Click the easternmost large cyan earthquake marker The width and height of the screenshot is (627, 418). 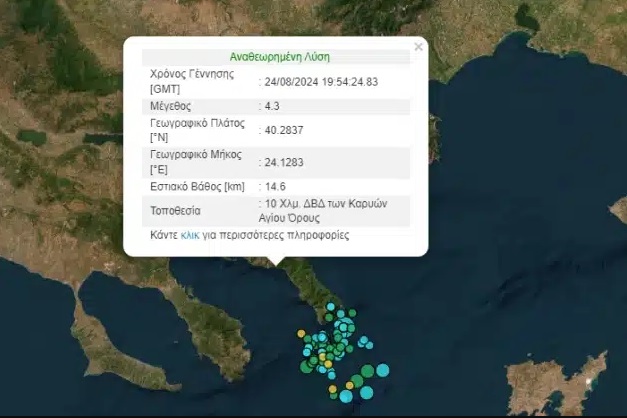point(383,370)
